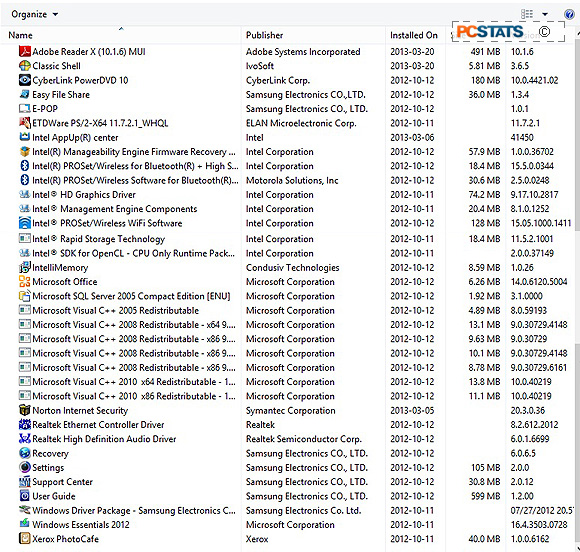Select the IntelliMemory icon
Viewport: 580px width, 552px height.
click(x=24, y=267)
